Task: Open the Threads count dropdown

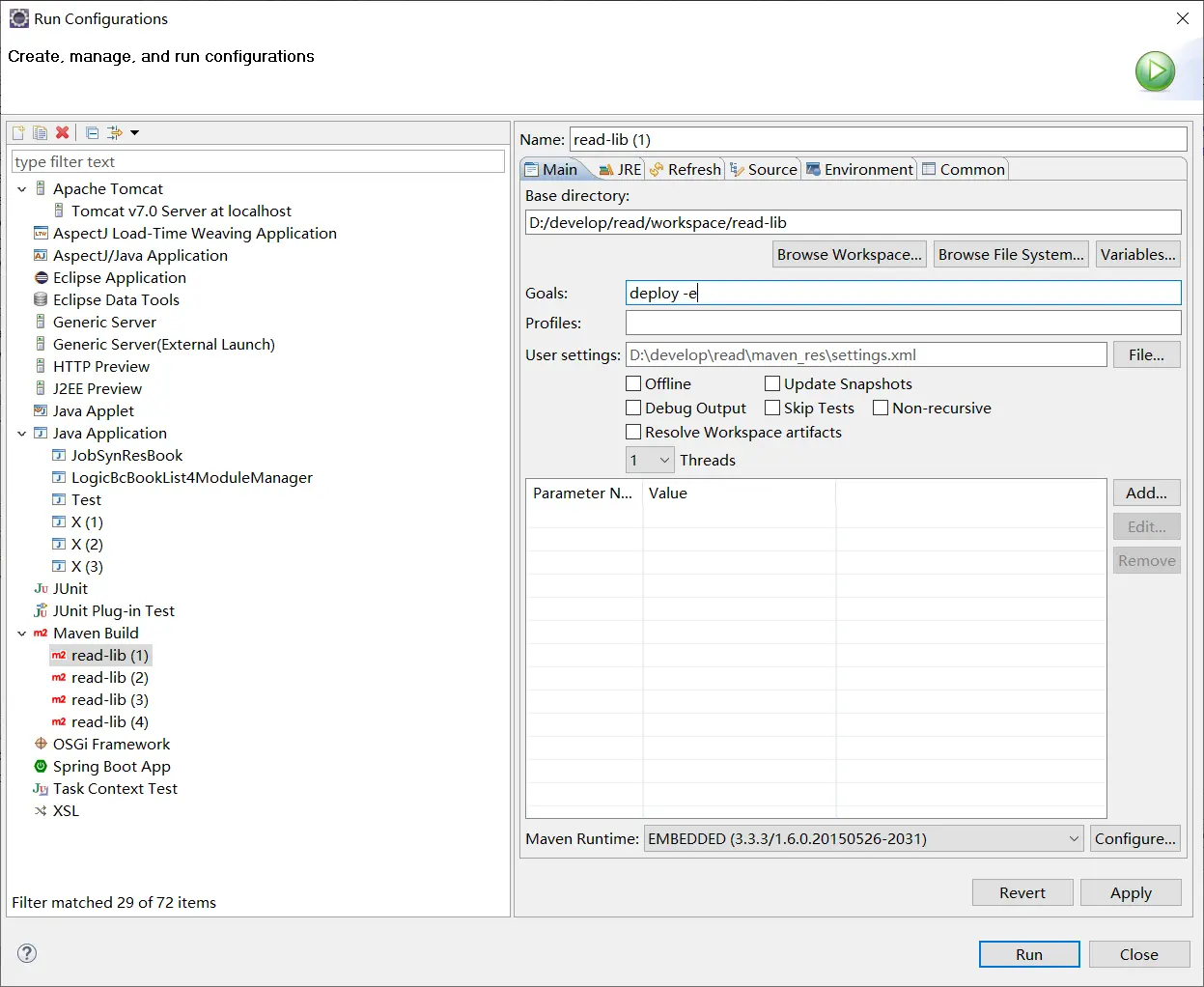Action: (x=650, y=460)
